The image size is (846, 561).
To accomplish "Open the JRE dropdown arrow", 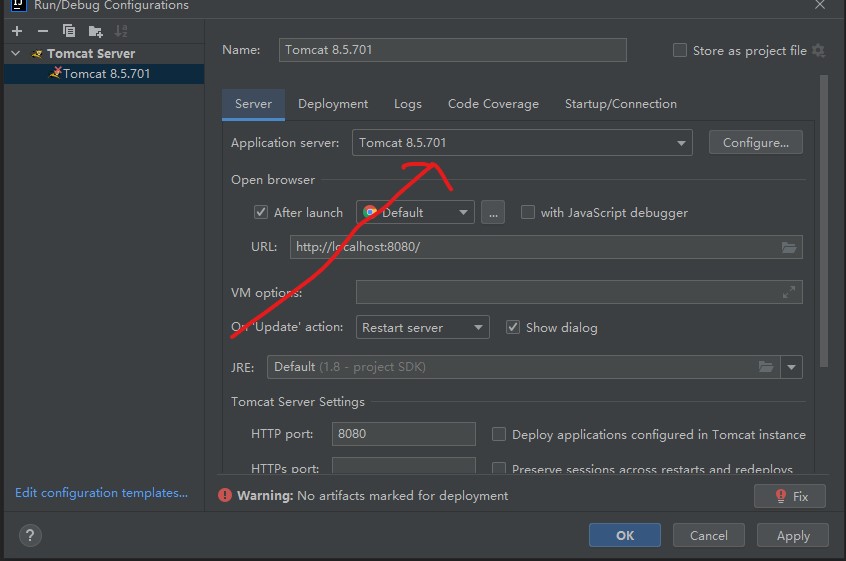I will [791, 367].
